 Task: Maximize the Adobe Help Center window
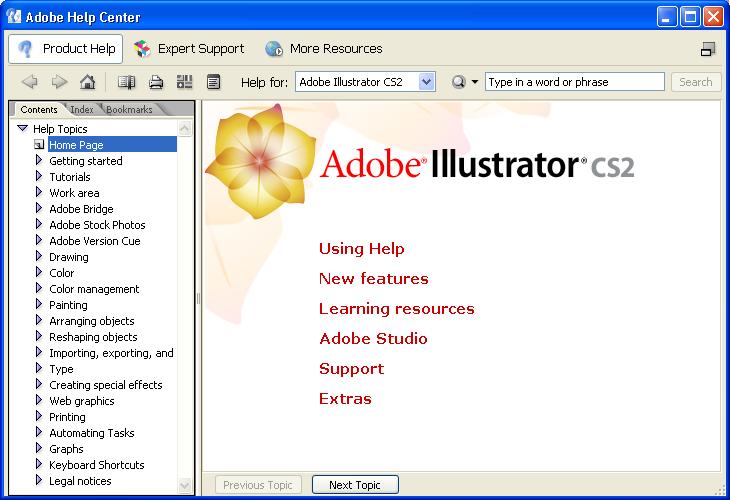tap(690, 17)
